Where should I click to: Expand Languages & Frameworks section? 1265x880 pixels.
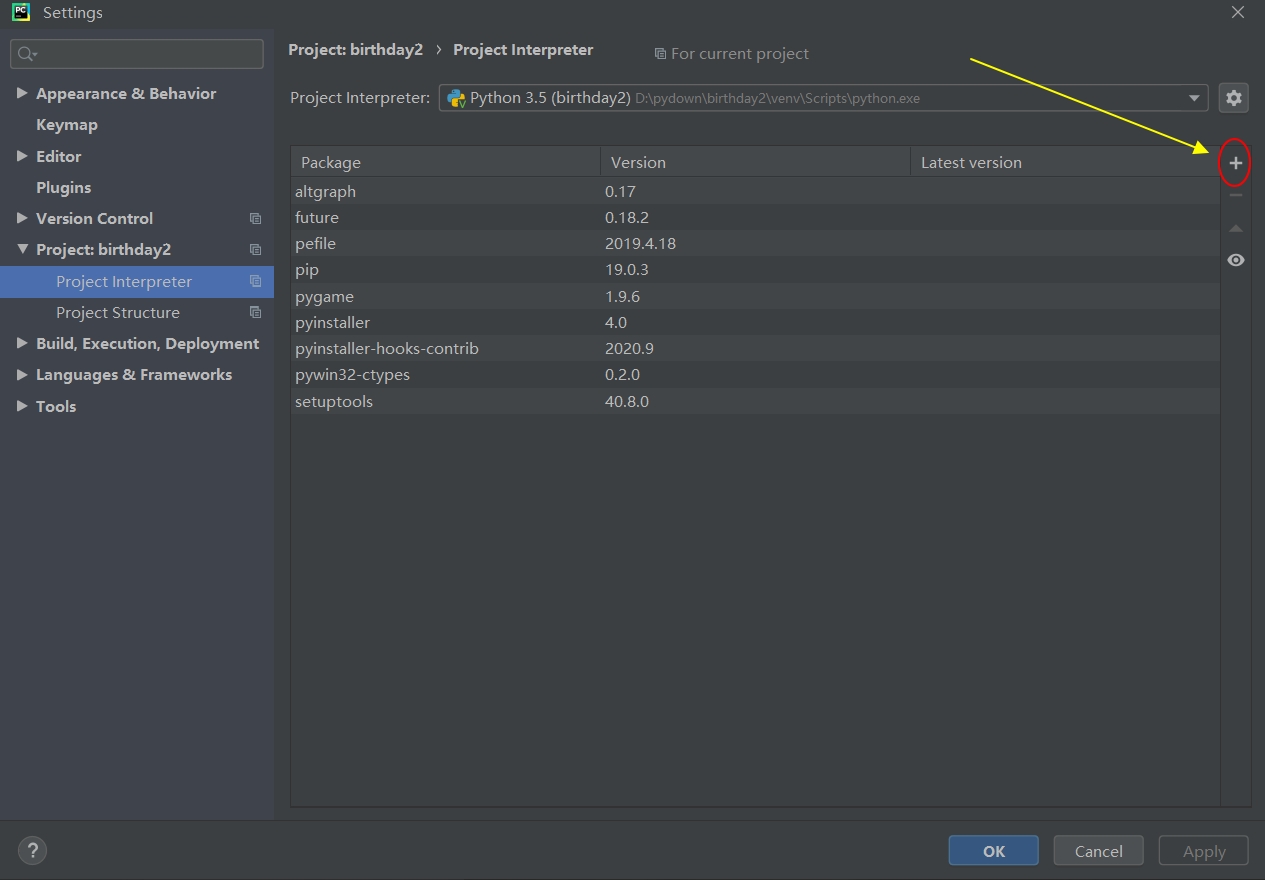[x=22, y=374]
